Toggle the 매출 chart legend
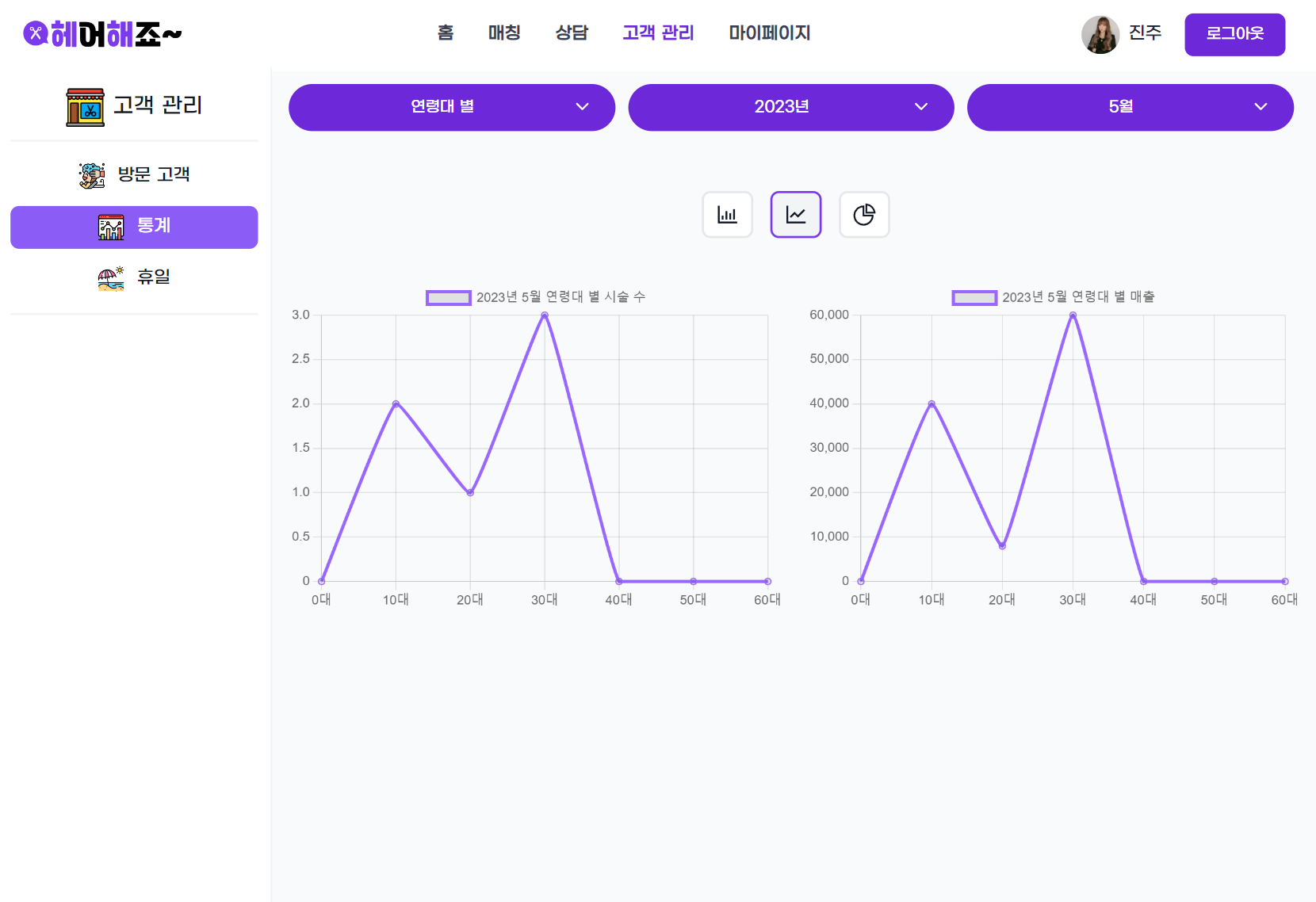 pos(974,297)
